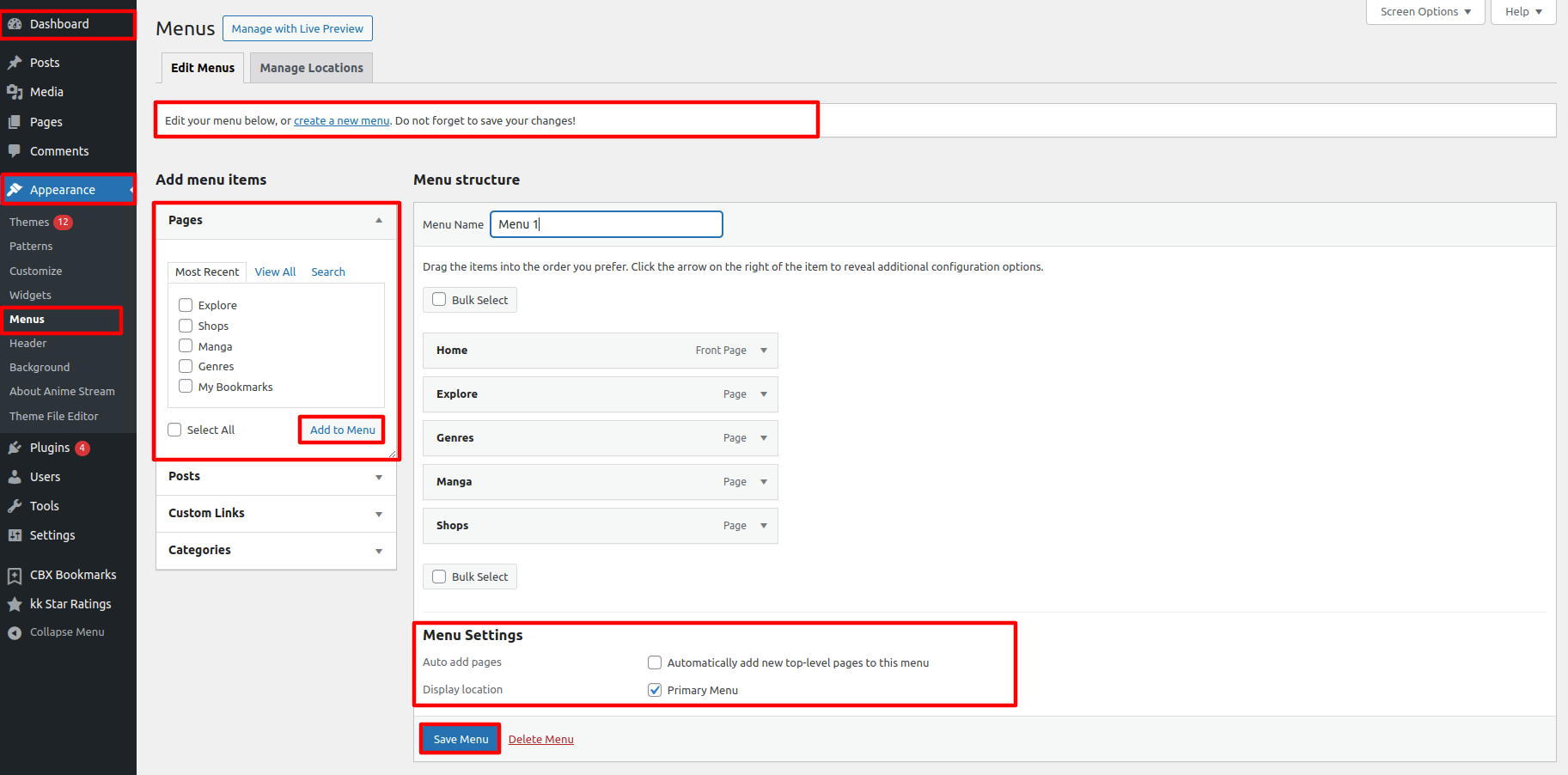Click the kk Star Ratings star icon

tap(15, 604)
